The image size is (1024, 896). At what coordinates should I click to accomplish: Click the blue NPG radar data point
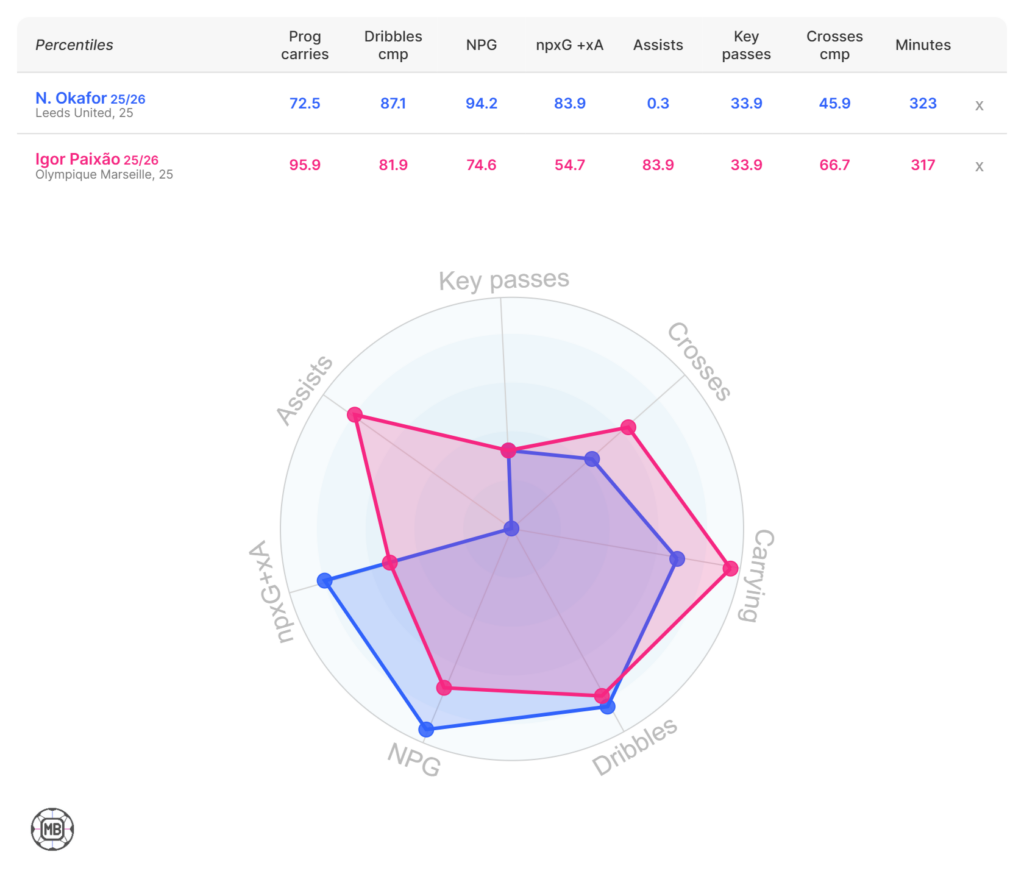(x=427, y=729)
